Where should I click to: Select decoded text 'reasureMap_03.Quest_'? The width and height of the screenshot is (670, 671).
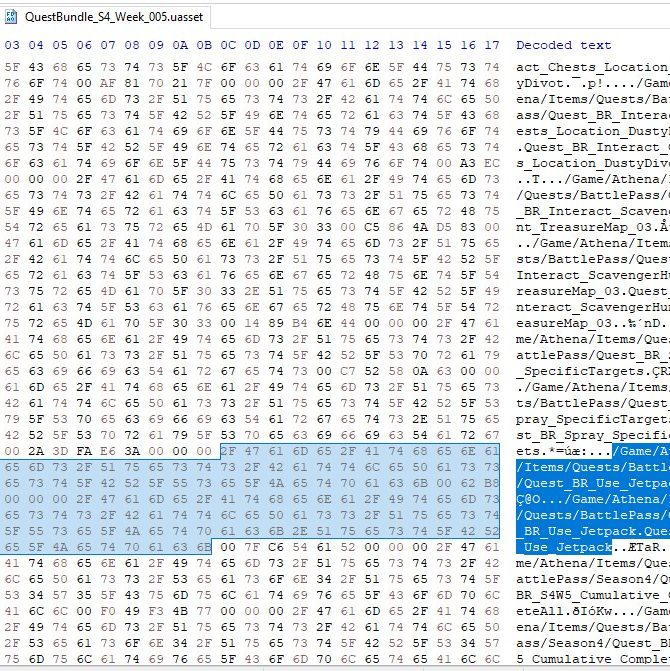[x=593, y=291]
